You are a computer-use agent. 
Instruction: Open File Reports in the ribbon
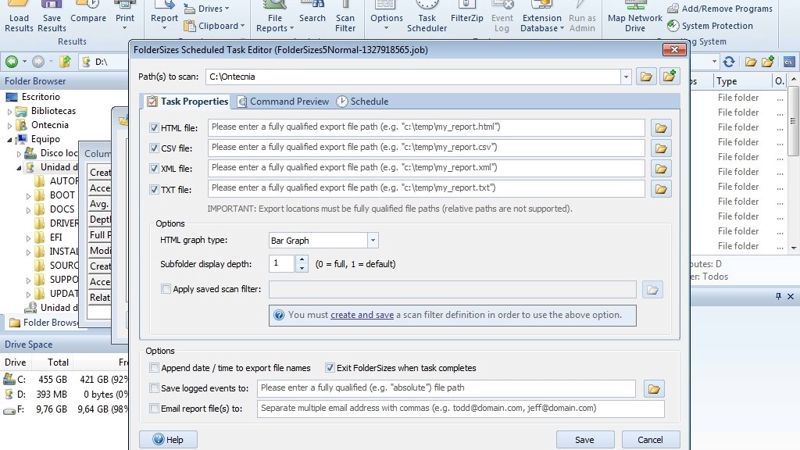[275, 17]
